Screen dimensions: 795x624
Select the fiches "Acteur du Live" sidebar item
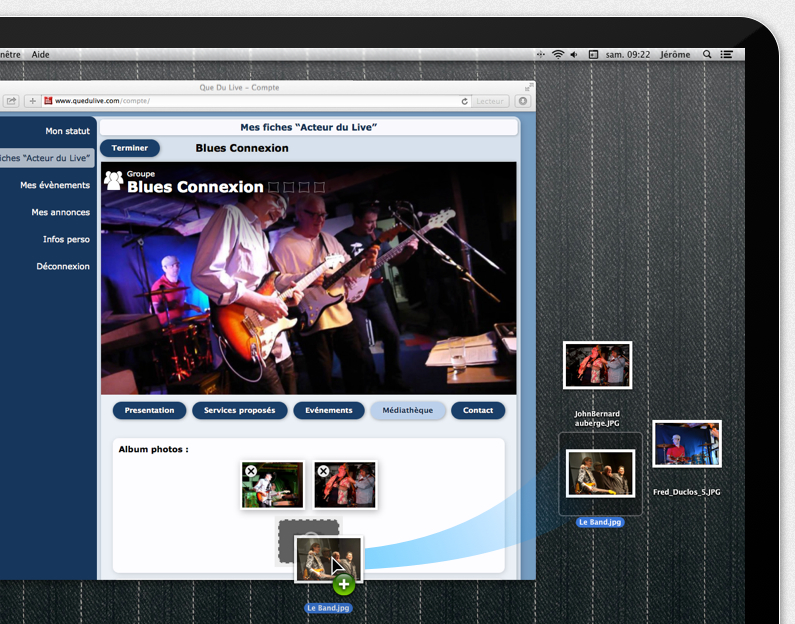47,158
